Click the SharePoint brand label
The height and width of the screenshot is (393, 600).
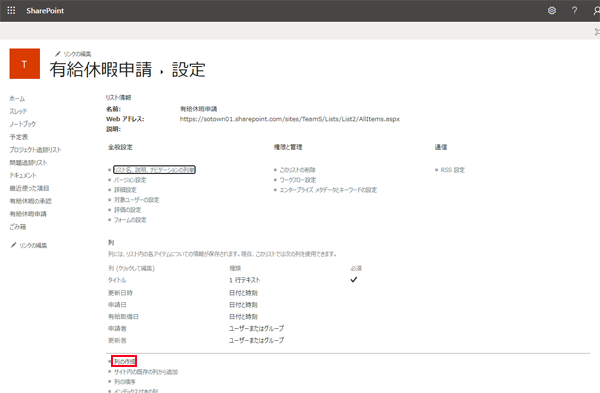click(x=45, y=11)
